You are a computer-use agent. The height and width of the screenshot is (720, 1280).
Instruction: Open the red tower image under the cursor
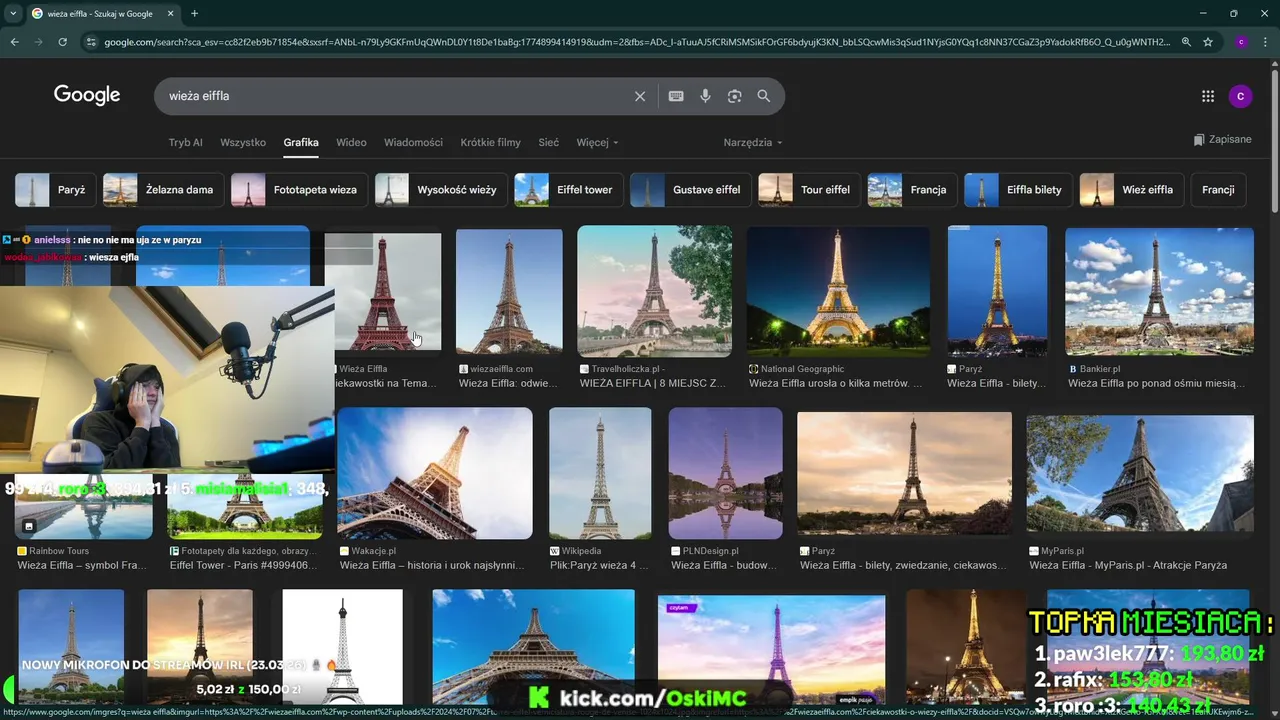(383, 291)
